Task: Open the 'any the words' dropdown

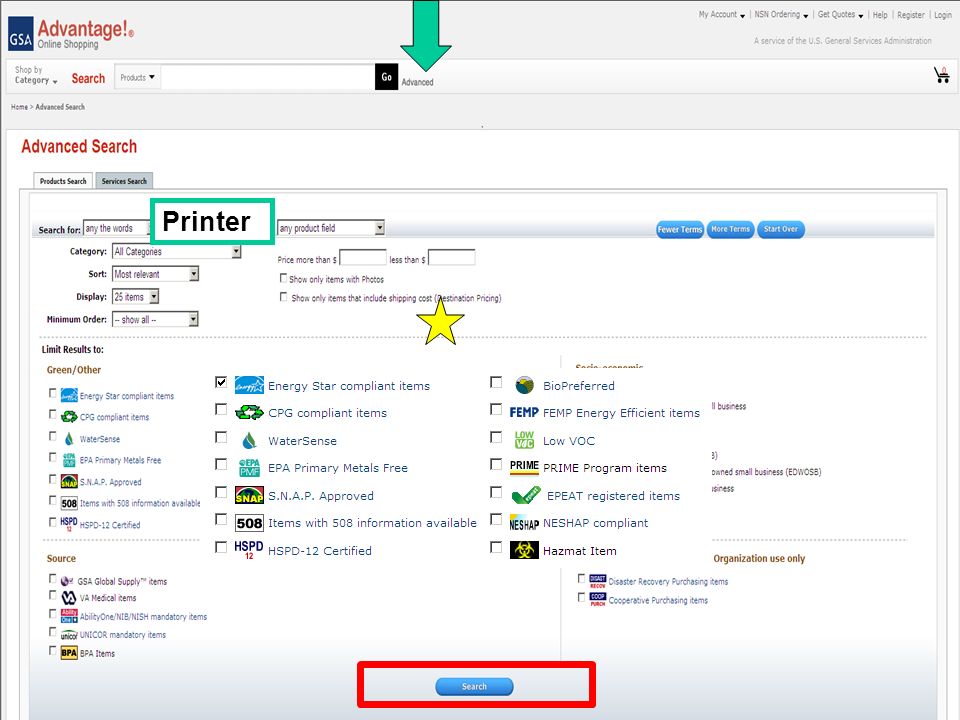Action: point(116,228)
